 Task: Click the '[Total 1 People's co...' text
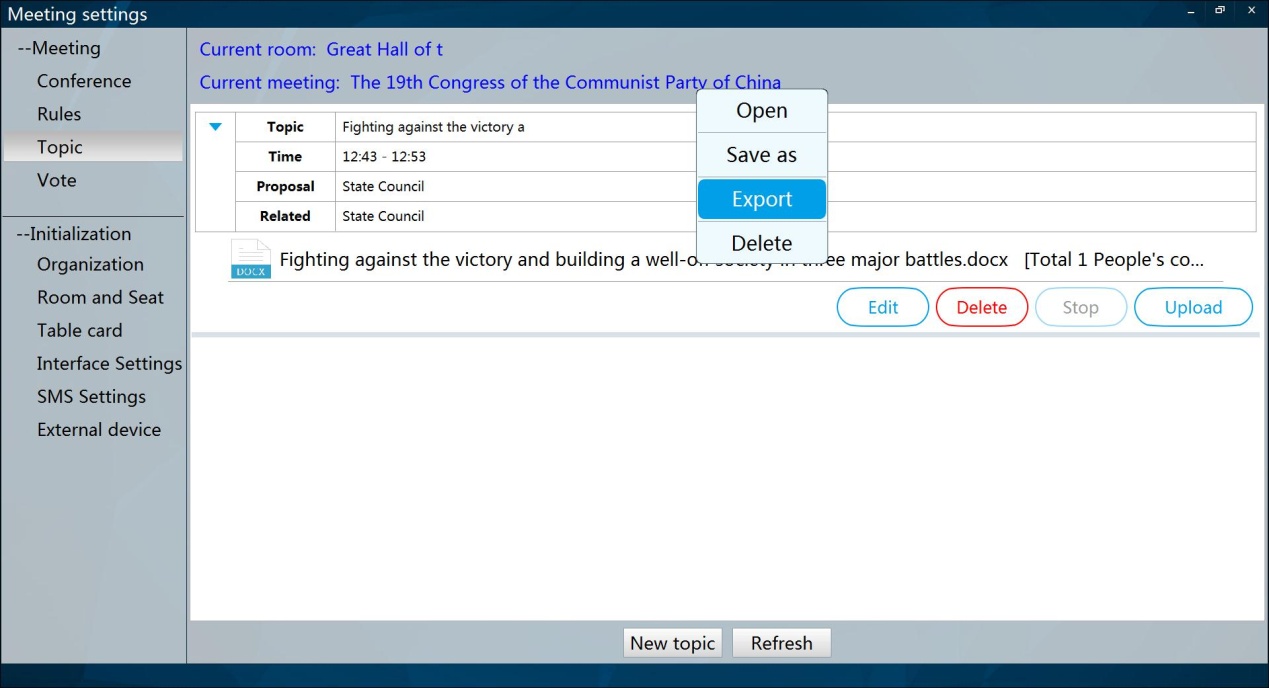tap(1114, 260)
